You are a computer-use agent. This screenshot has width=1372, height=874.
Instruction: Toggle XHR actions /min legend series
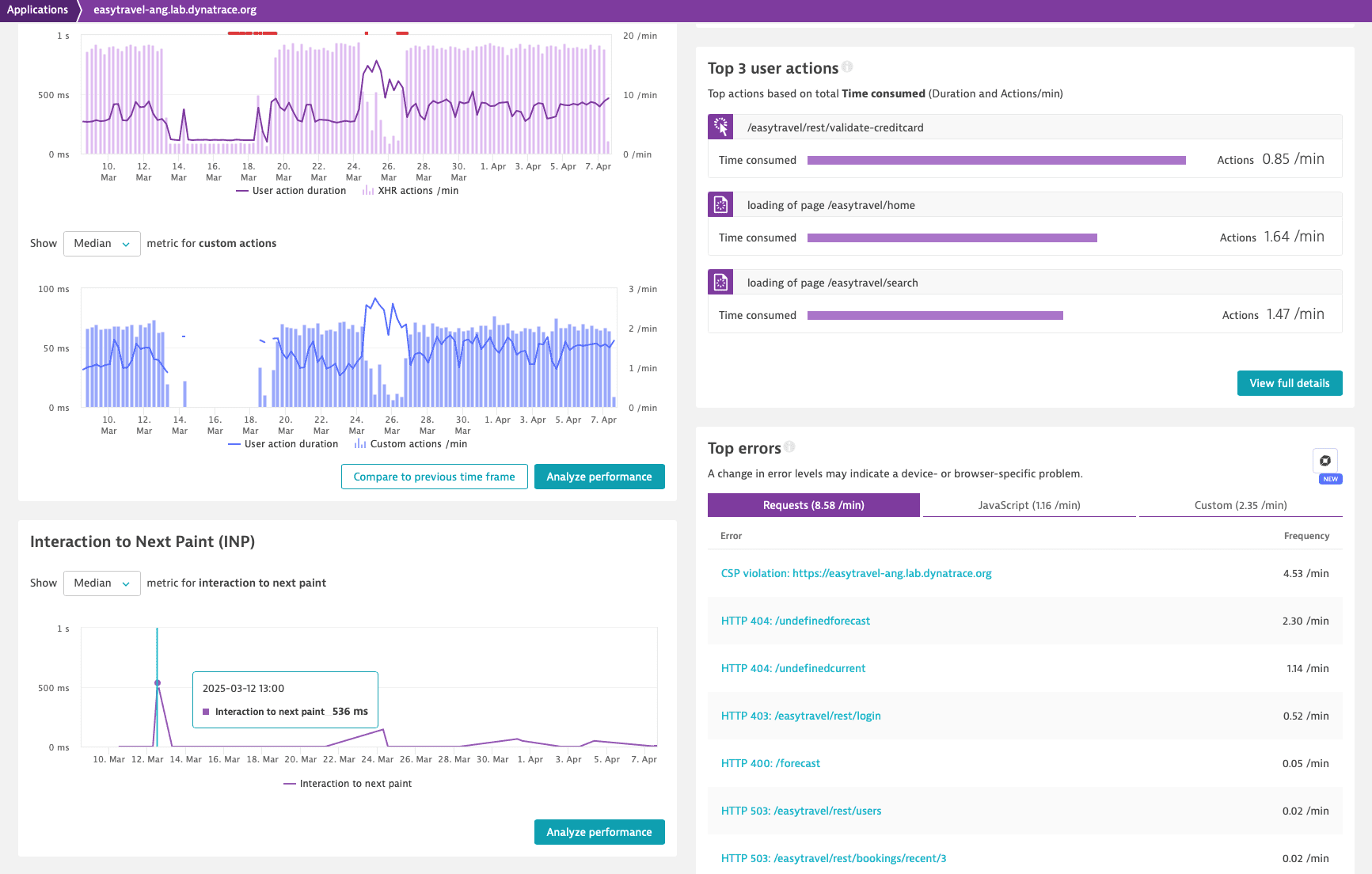click(410, 191)
